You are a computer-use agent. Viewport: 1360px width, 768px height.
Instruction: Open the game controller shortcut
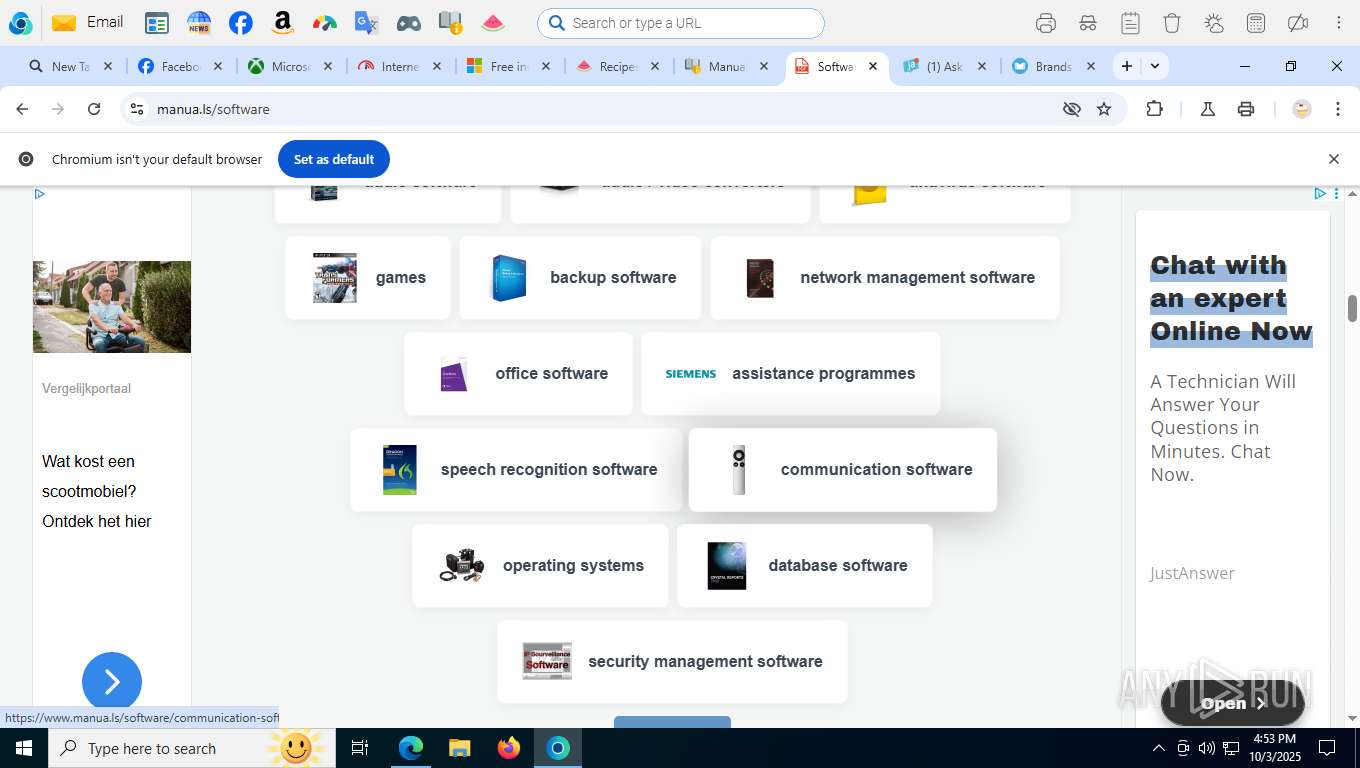click(x=409, y=23)
